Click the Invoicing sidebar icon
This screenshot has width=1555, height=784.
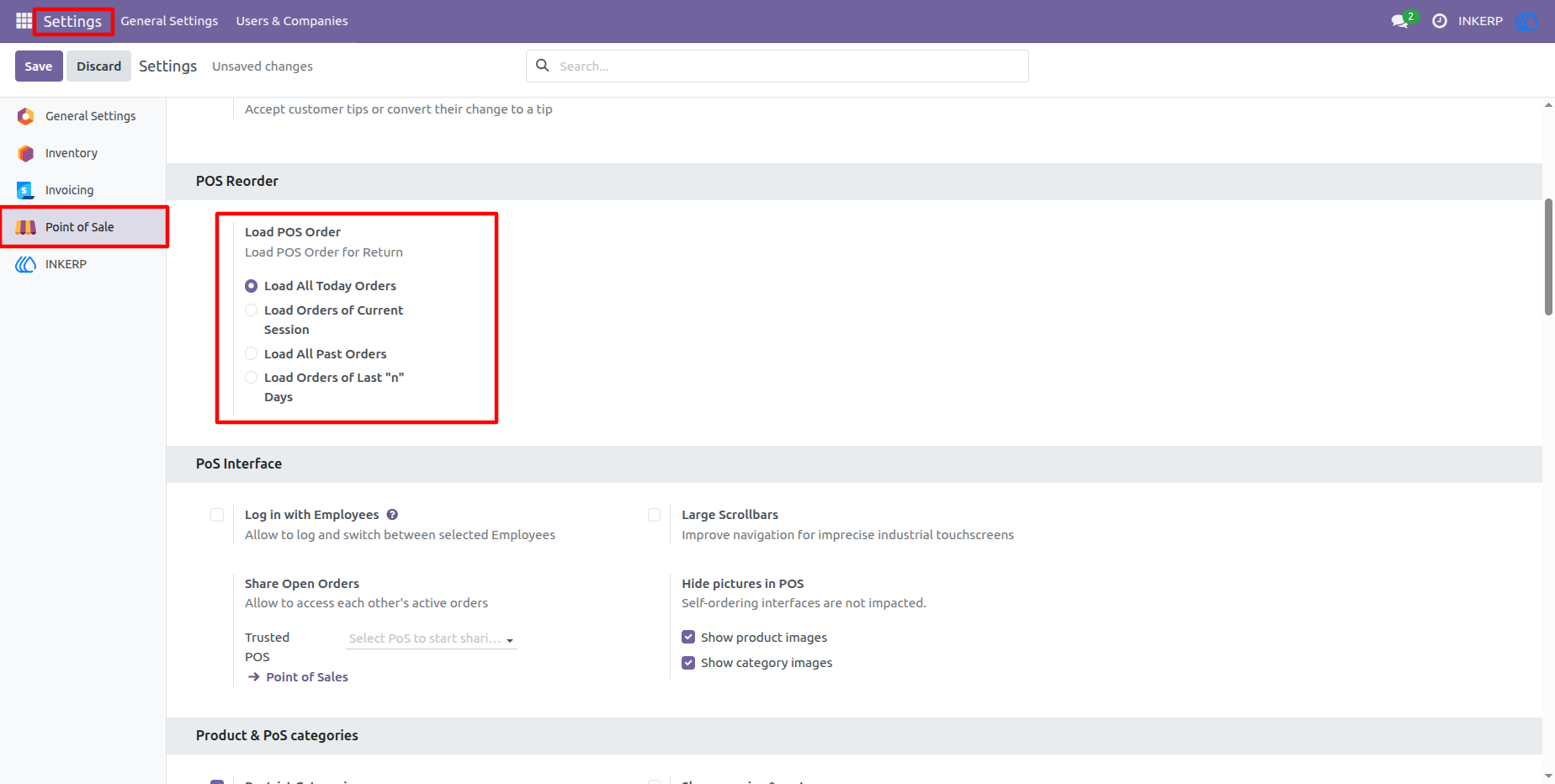tap(26, 190)
